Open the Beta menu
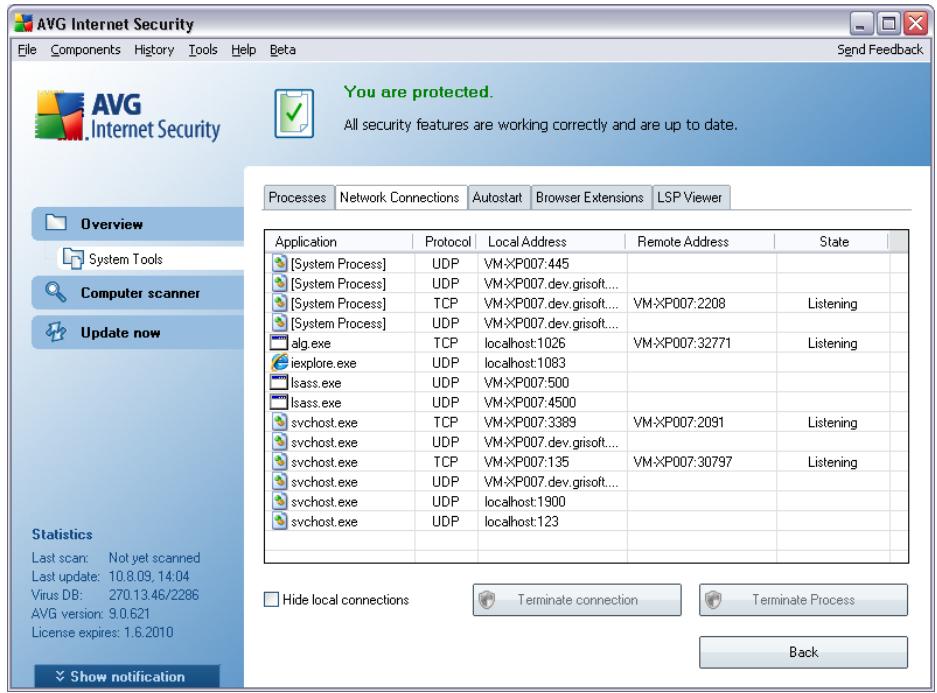This screenshot has height=693, width=937. pyautogui.click(x=283, y=50)
